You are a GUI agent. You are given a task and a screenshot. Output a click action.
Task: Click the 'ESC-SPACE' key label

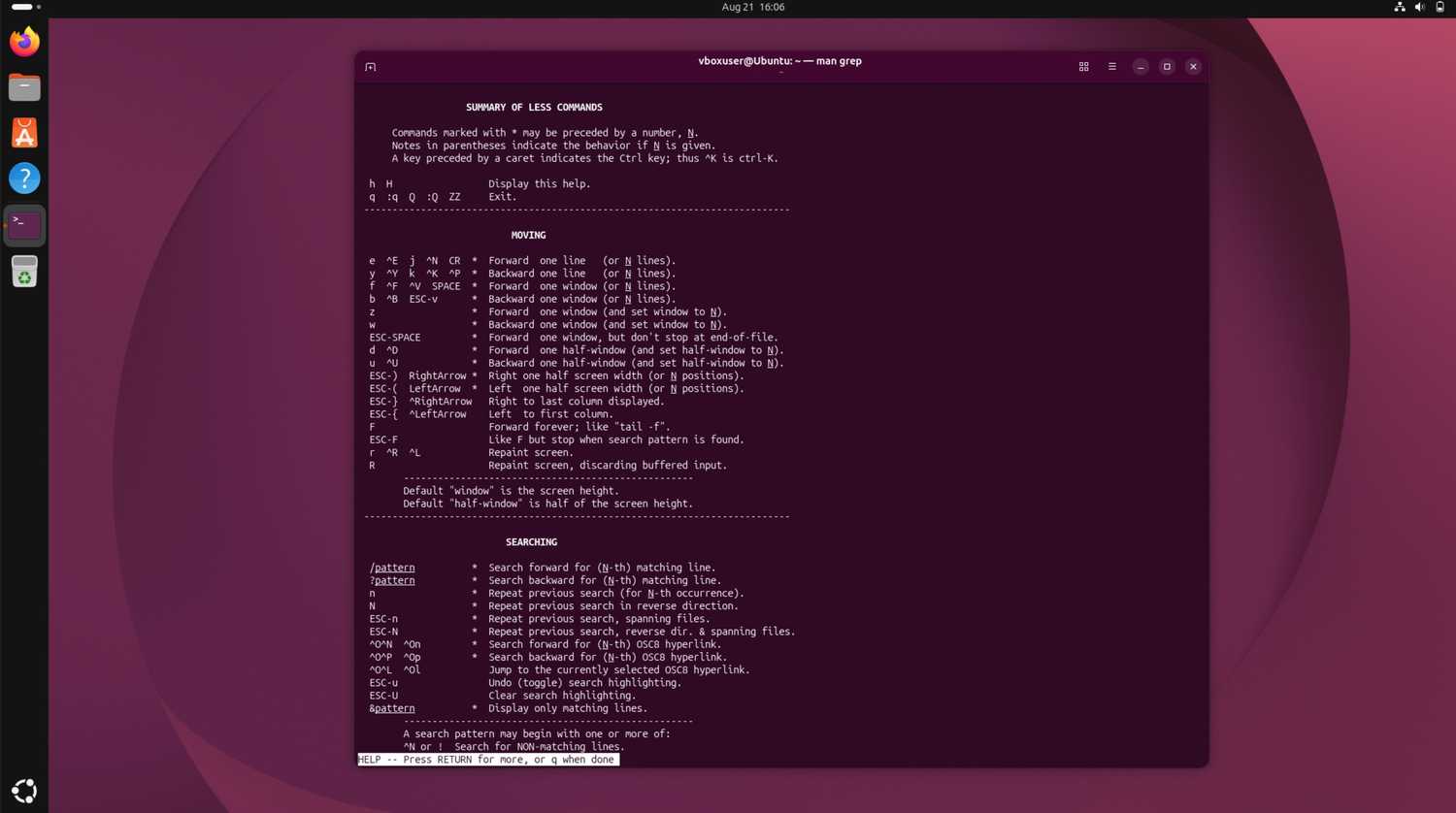[395, 338]
